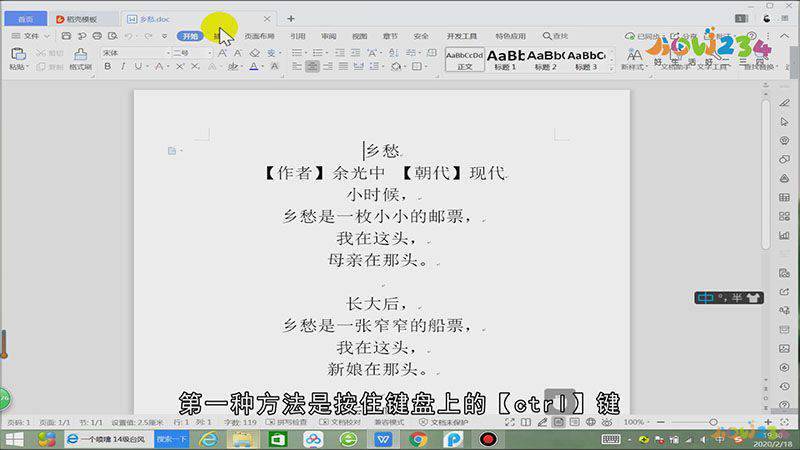Click the Clear Formatting eraser icon
The image size is (800, 450).
(255, 53)
